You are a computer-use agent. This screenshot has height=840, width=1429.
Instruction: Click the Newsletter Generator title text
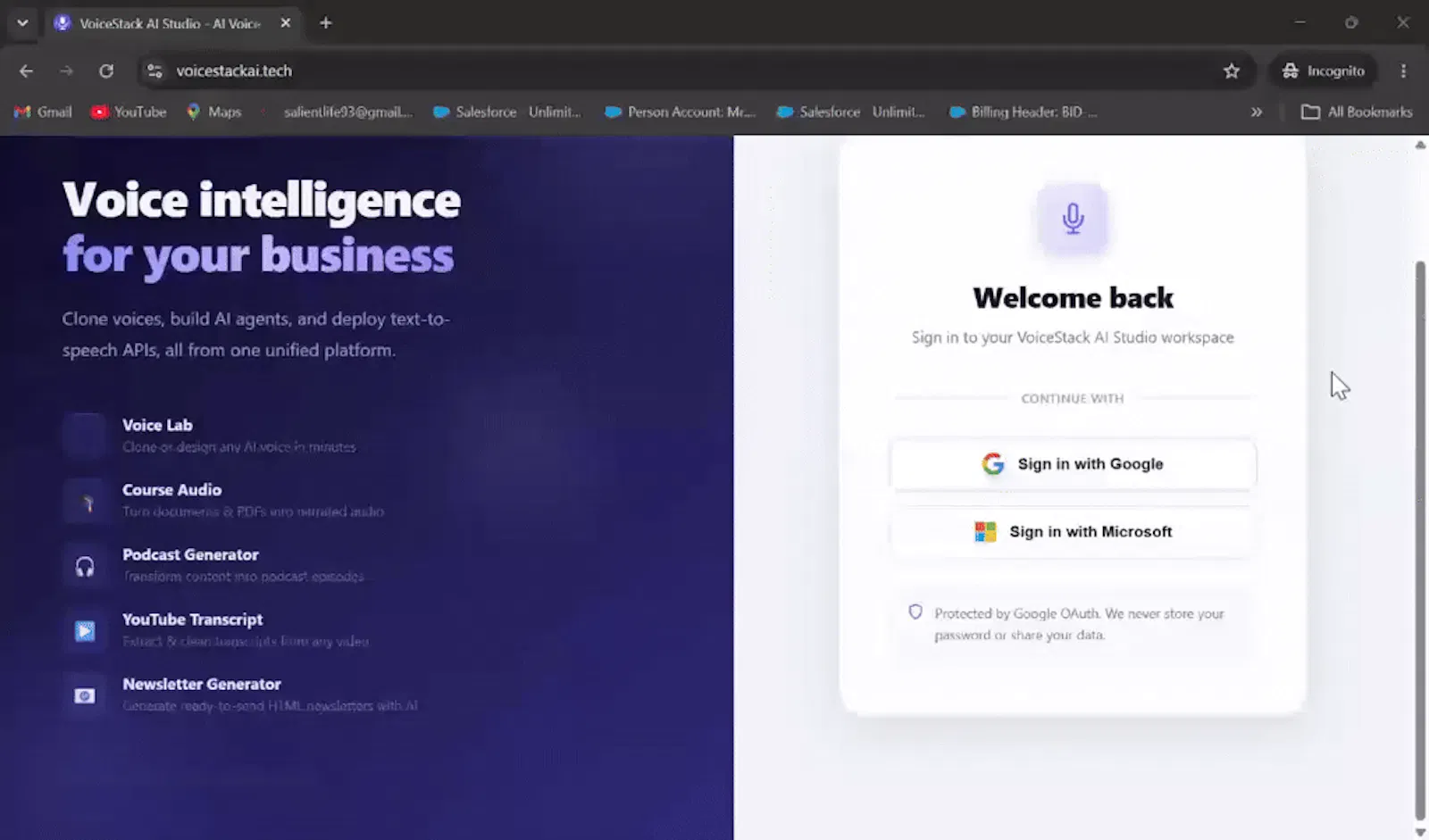tap(201, 684)
